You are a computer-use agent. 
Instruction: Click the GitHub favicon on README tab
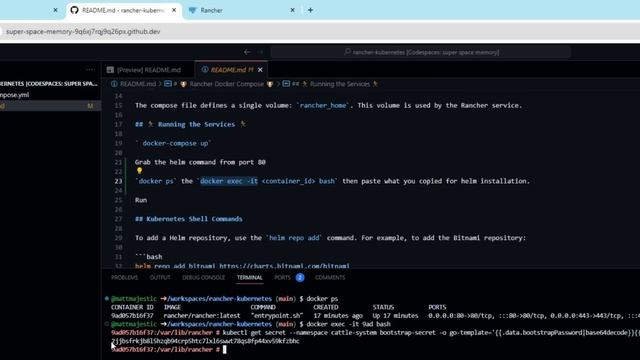tap(74, 10)
